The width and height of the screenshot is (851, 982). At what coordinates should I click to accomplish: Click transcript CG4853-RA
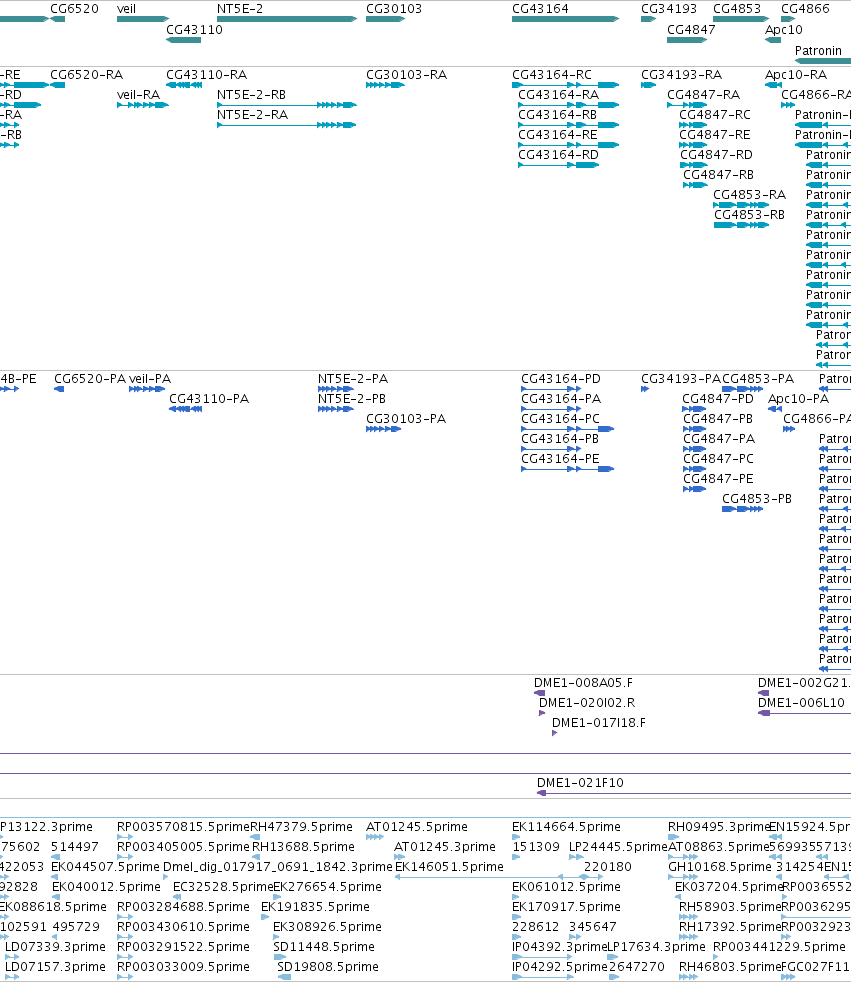pyautogui.click(x=750, y=195)
